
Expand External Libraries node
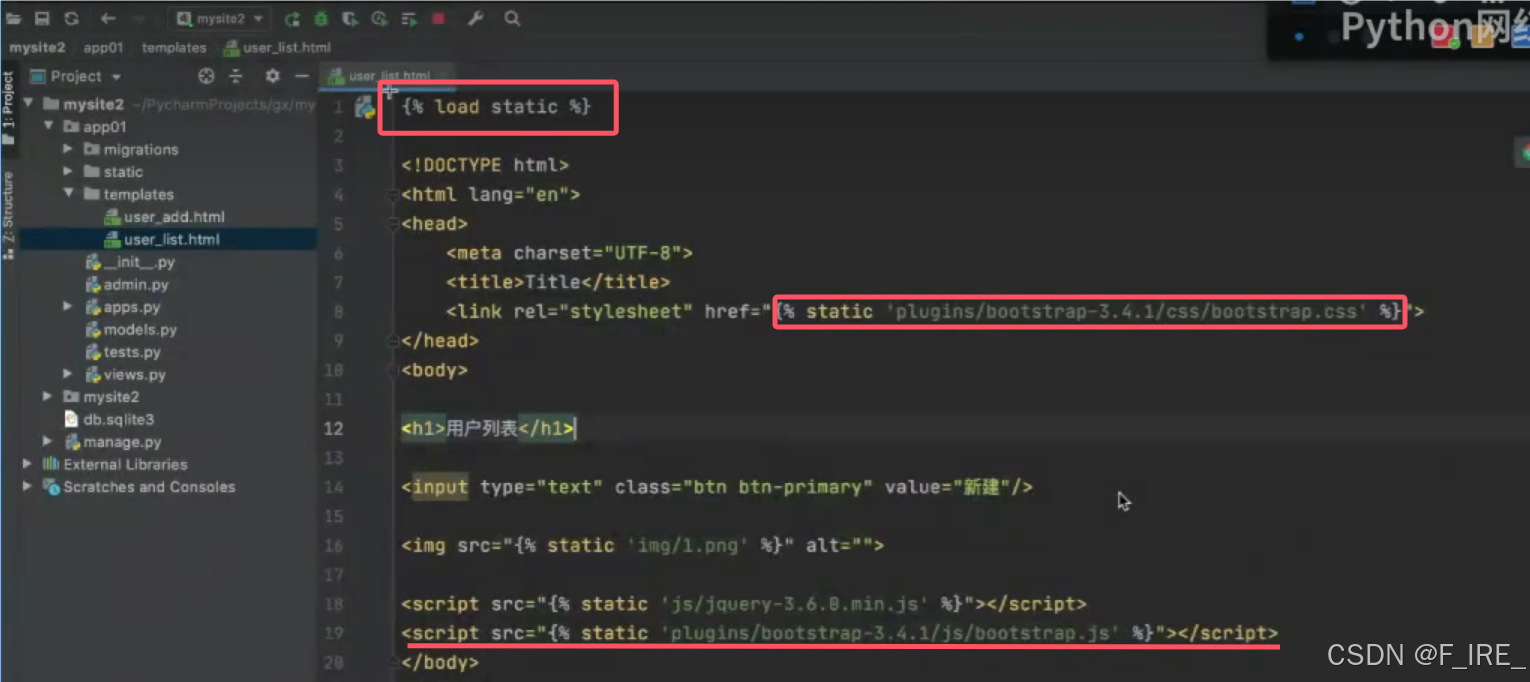28,464
